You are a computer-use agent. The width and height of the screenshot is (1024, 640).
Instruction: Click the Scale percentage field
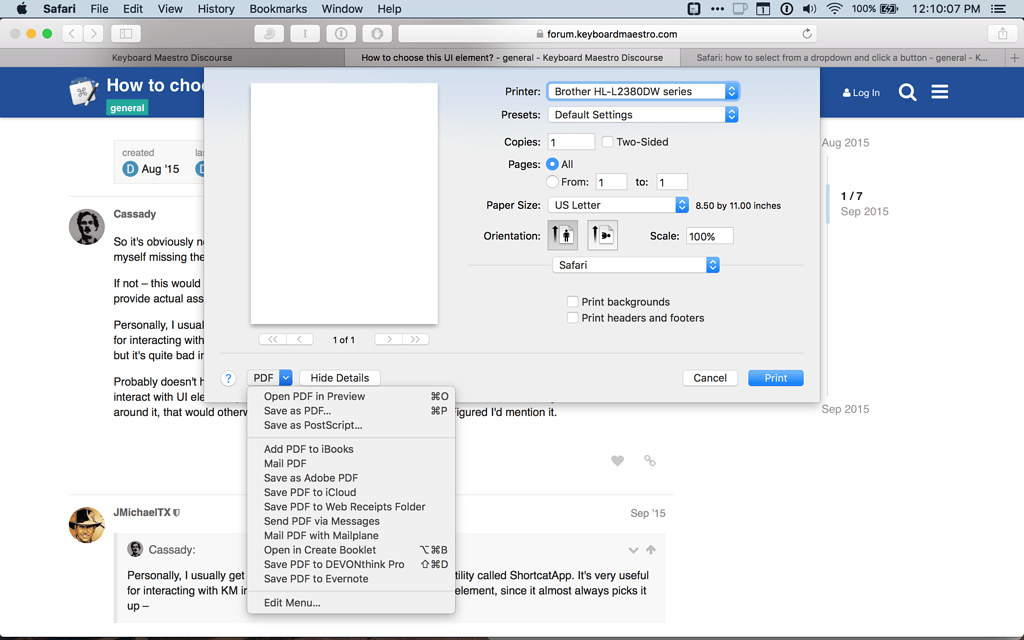tap(708, 237)
